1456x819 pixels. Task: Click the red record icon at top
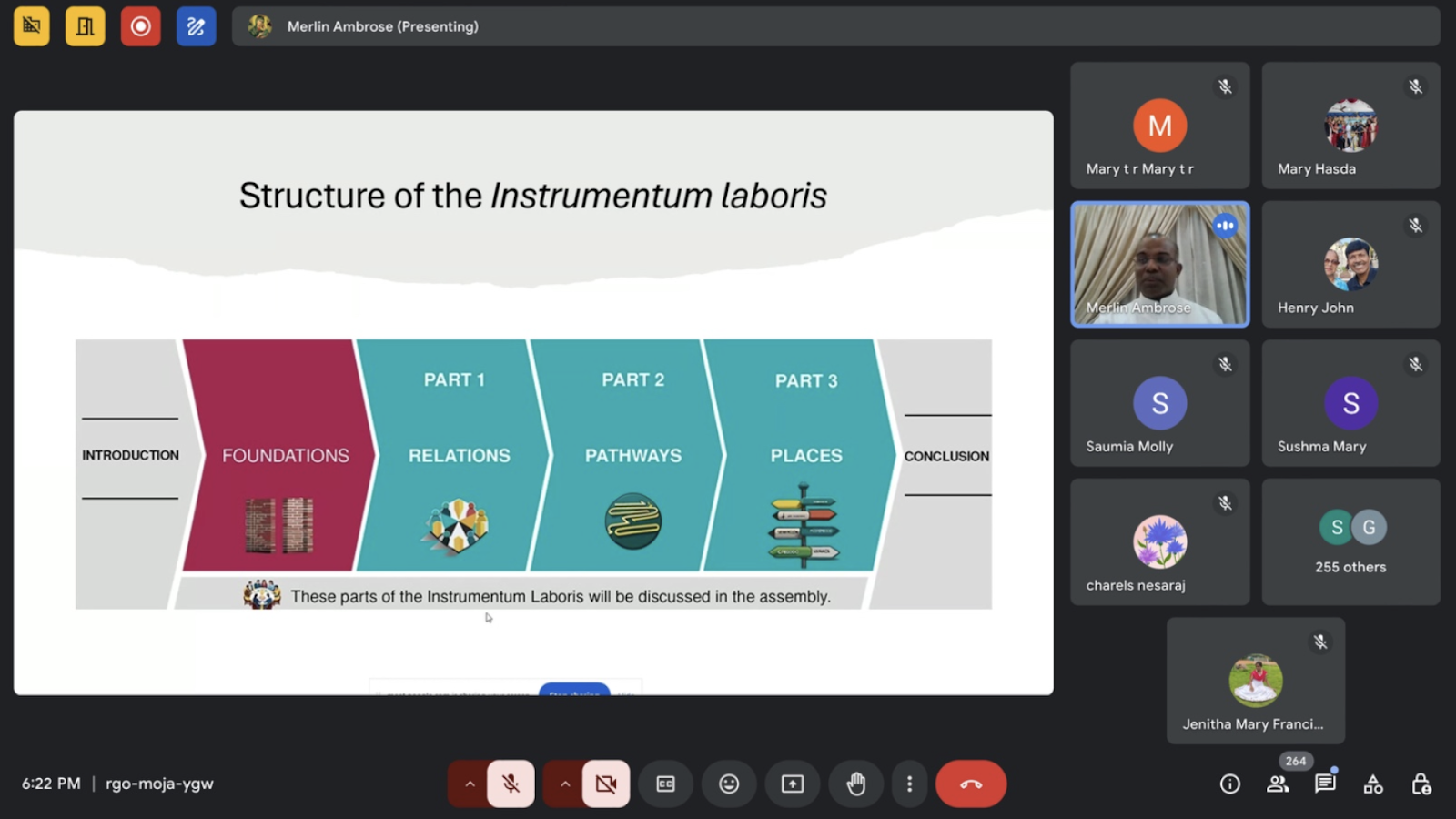tap(140, 26)
